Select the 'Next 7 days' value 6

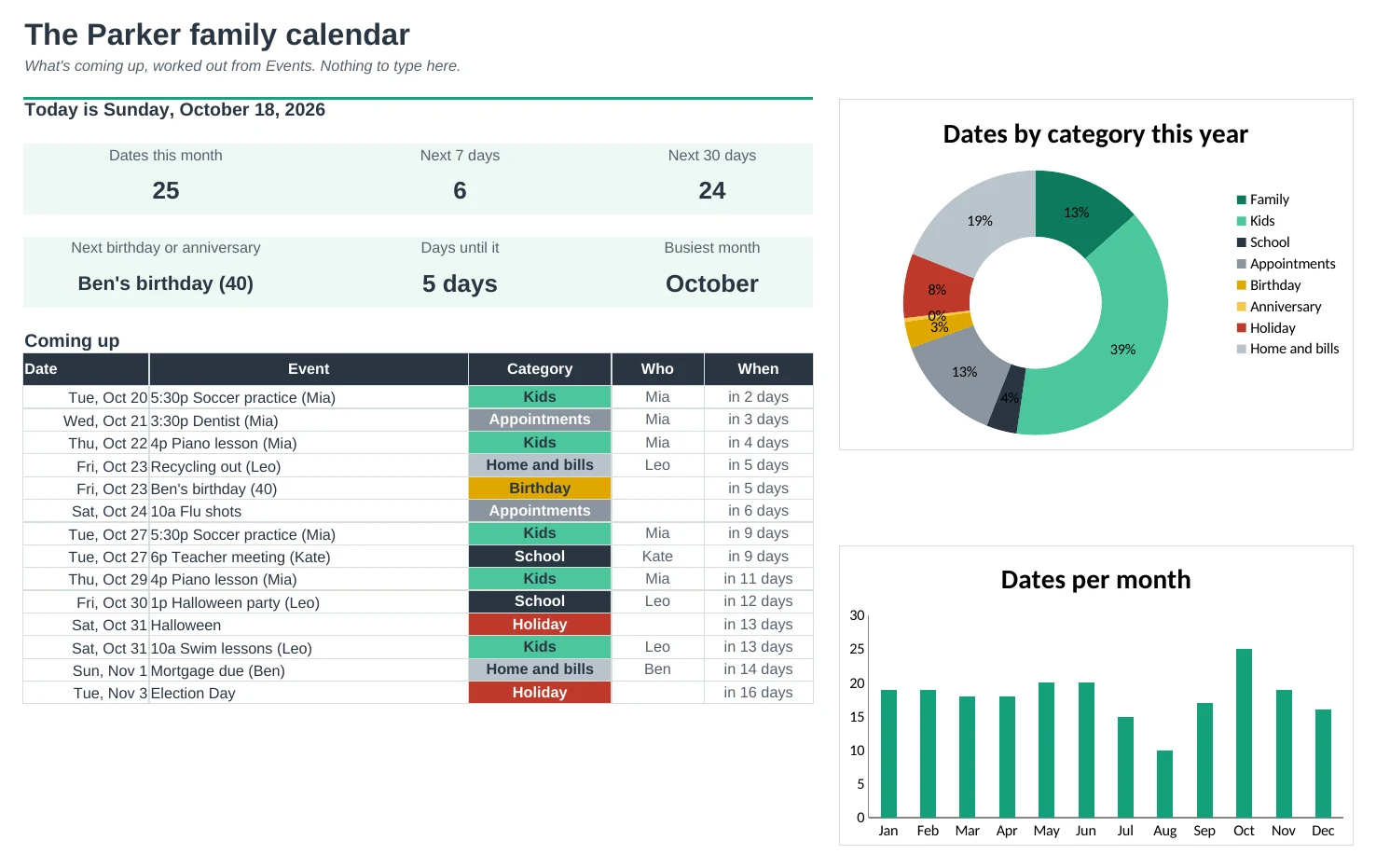click(x=460, y=191)
